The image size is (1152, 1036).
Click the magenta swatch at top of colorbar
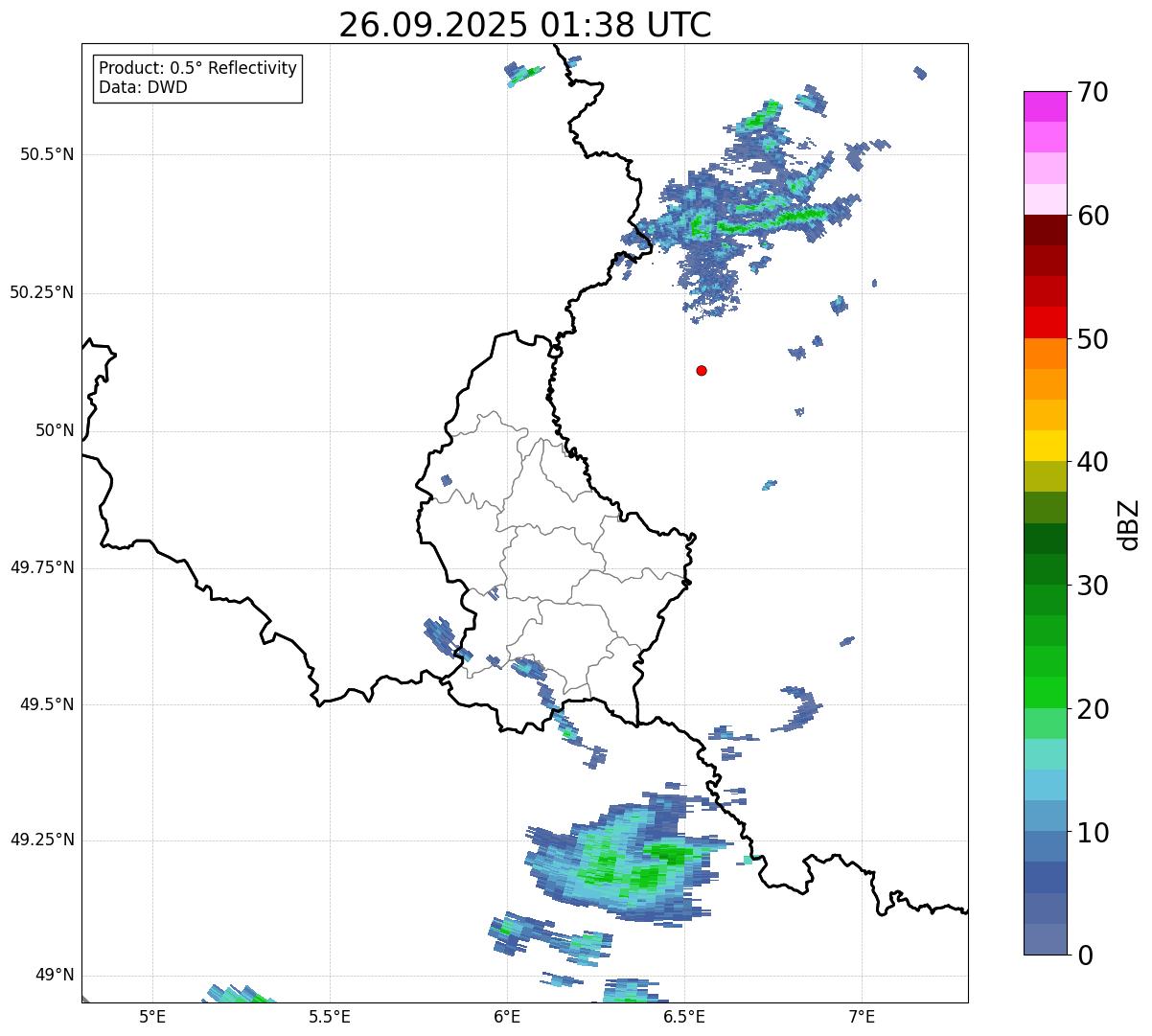[1045, 106]
